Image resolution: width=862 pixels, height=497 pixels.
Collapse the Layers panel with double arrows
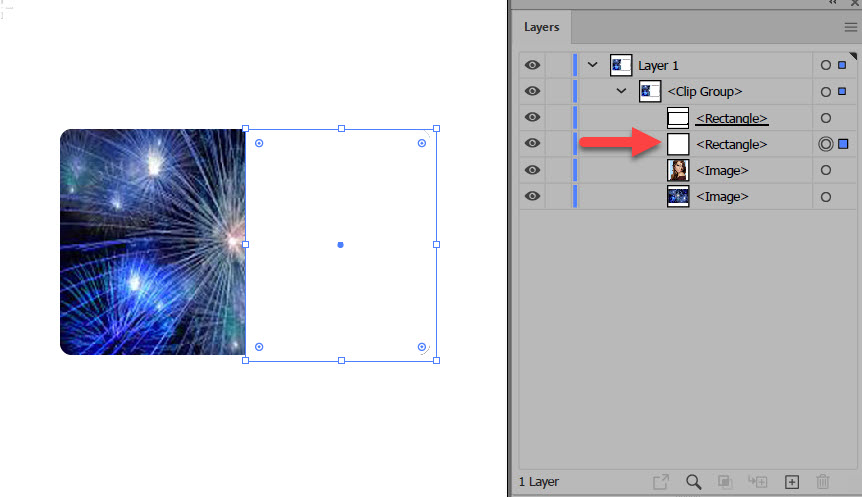[833, 3]
